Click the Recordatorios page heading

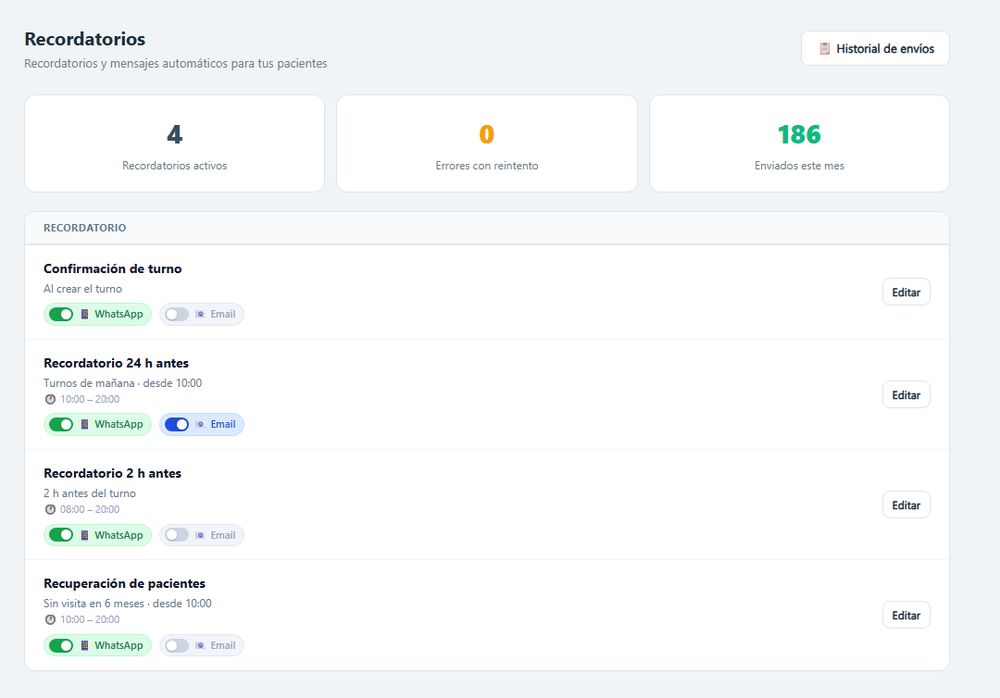(85, 39)
